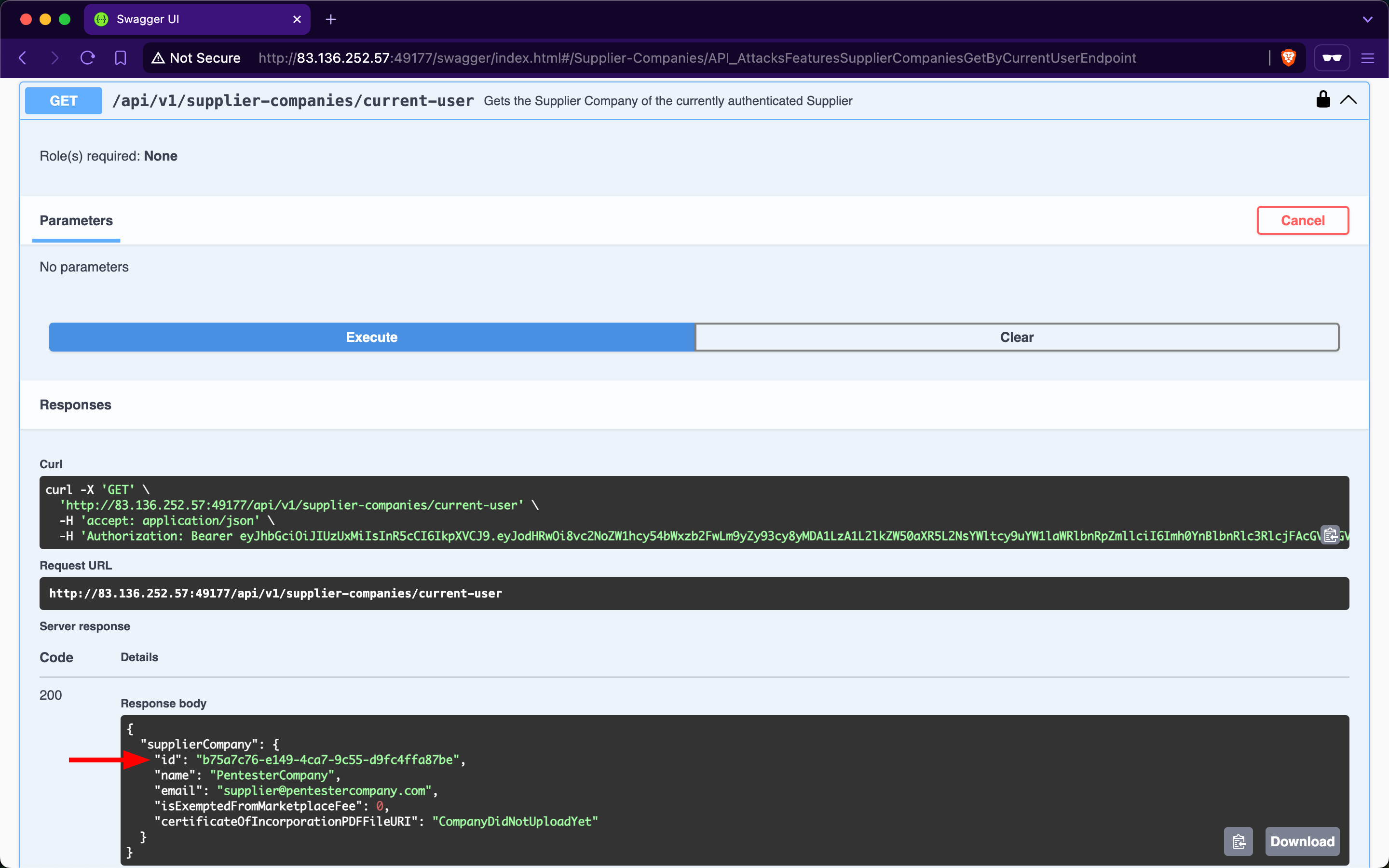Click the Brave Shields lion icon
This screenshot has width=1389, height=868.
pos(1288,58)
